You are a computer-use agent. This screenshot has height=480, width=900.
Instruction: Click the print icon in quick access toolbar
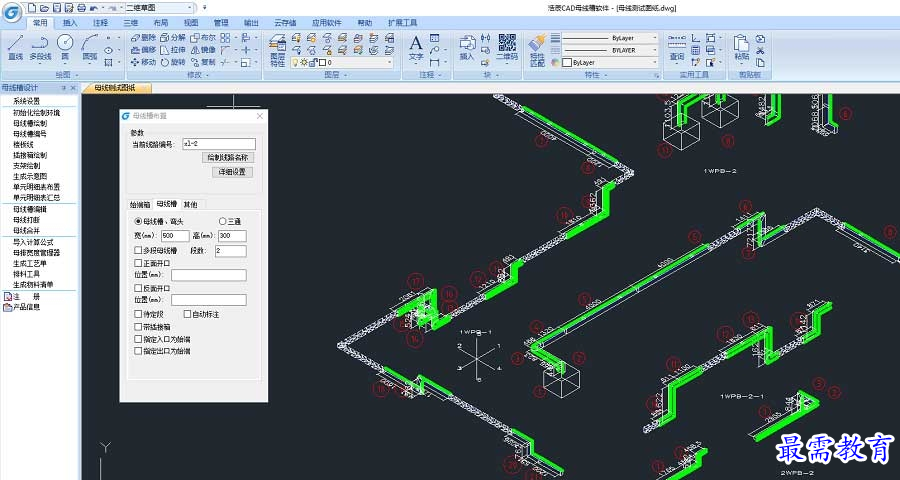[81, 8]
